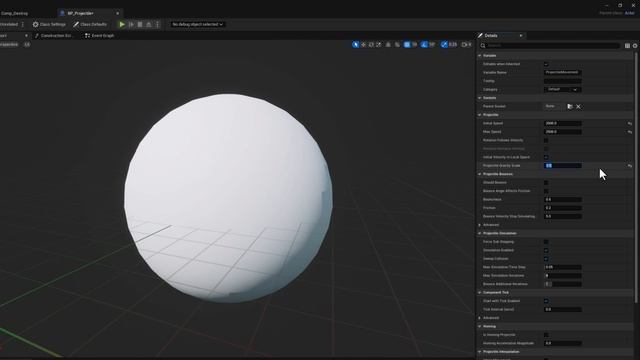Screen dimensions: 640x360
Task: Collapse the Variable section
Action: [480, 56]
